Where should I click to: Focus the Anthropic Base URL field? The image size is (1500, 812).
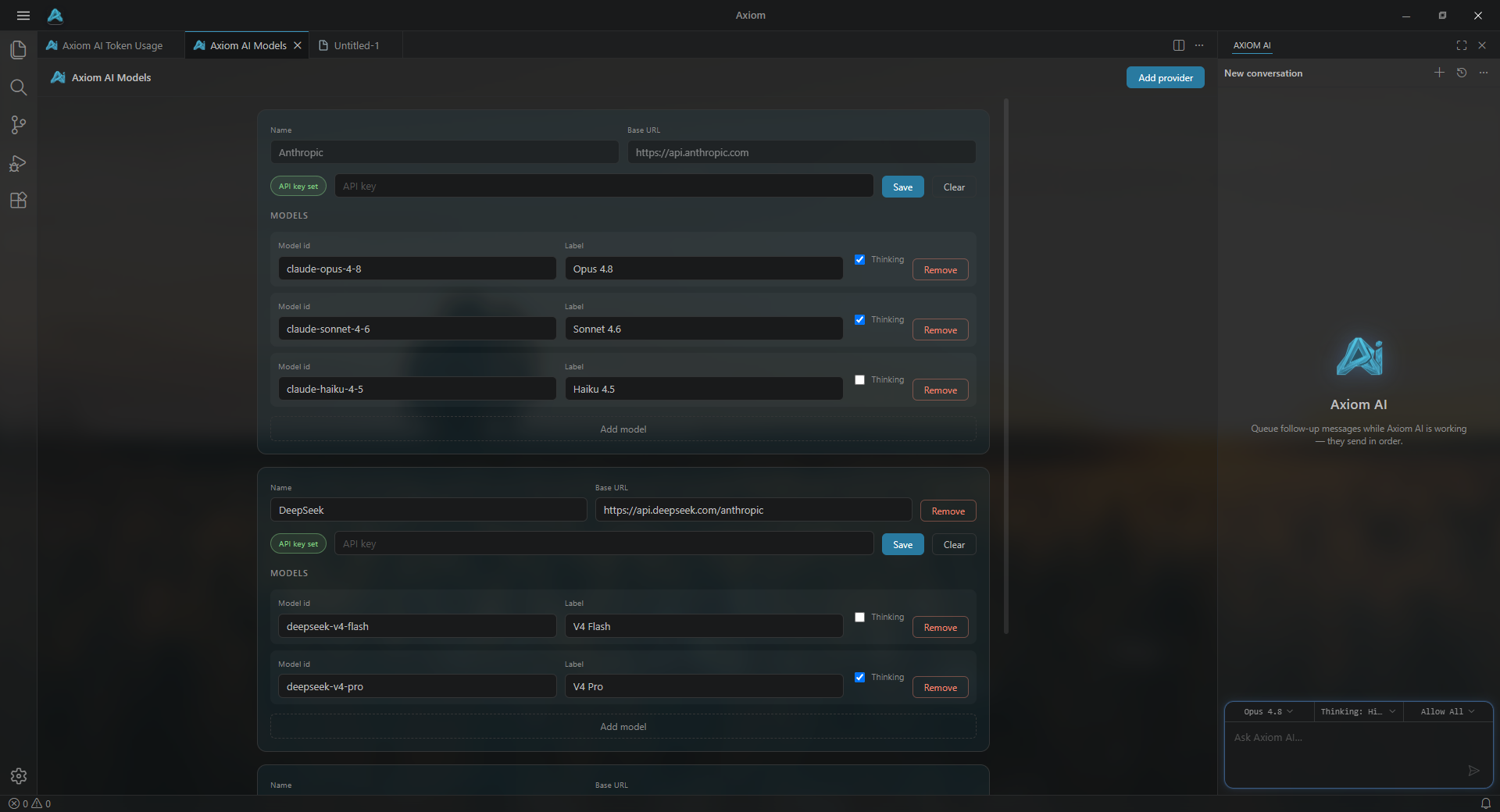pyautogui.click(x=802, y=152)
